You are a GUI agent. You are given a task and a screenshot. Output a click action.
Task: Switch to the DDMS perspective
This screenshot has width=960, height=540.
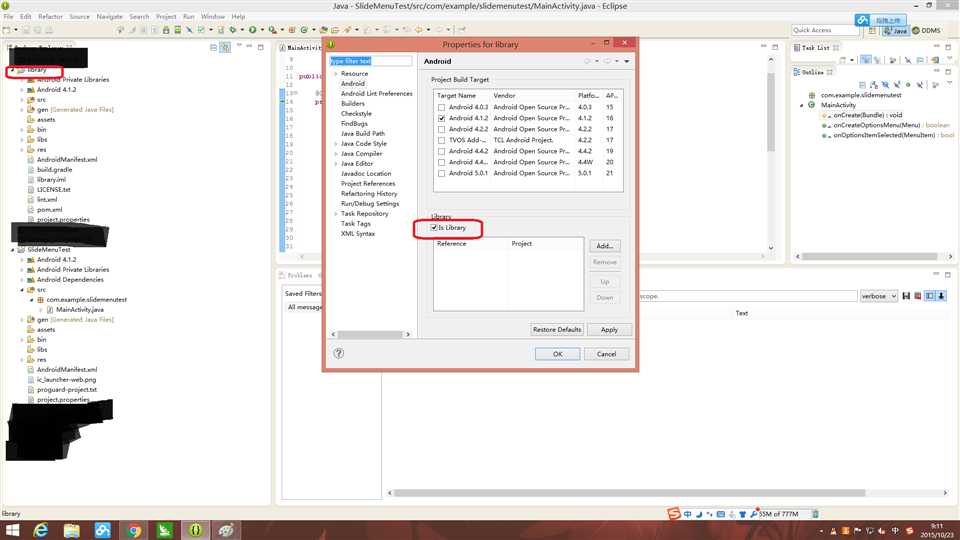pos(926,31)
